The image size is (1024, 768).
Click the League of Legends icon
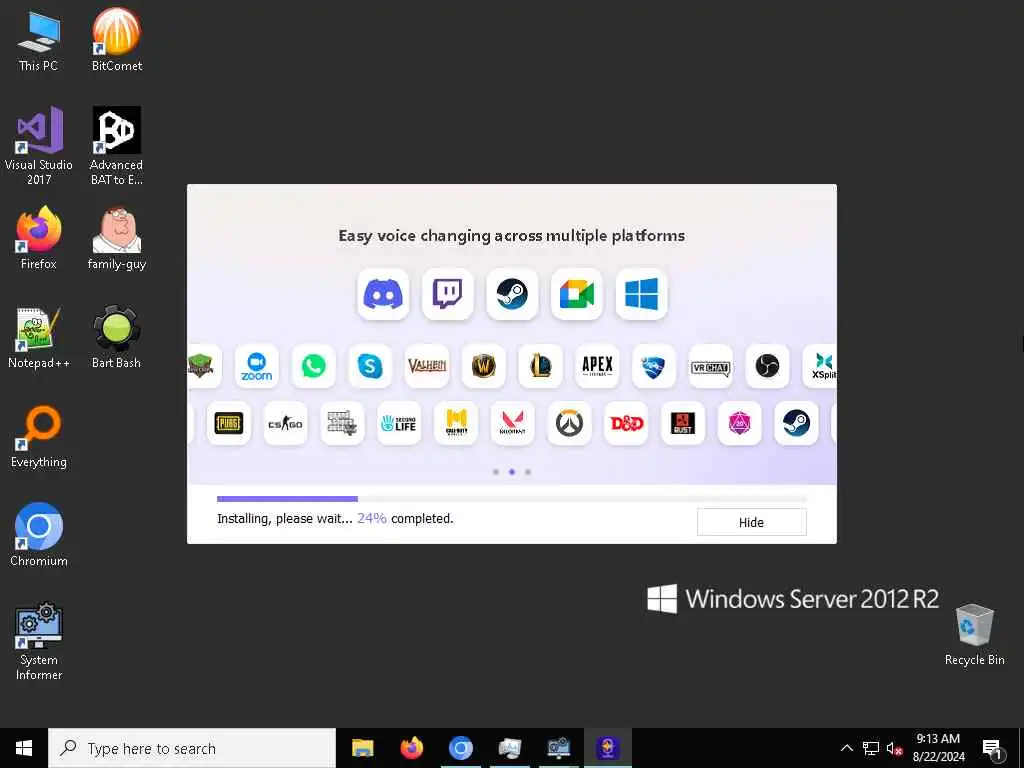541,366
